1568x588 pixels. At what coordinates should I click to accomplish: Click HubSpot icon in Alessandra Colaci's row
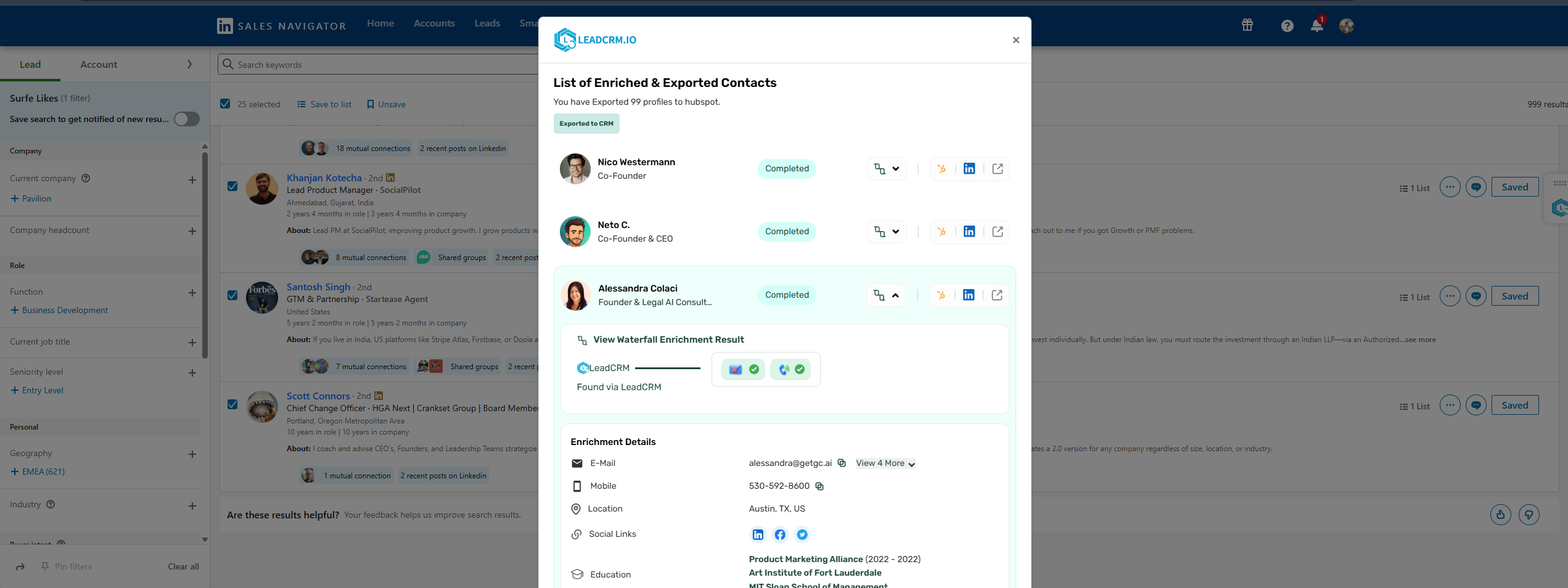(x=941, y=295)
